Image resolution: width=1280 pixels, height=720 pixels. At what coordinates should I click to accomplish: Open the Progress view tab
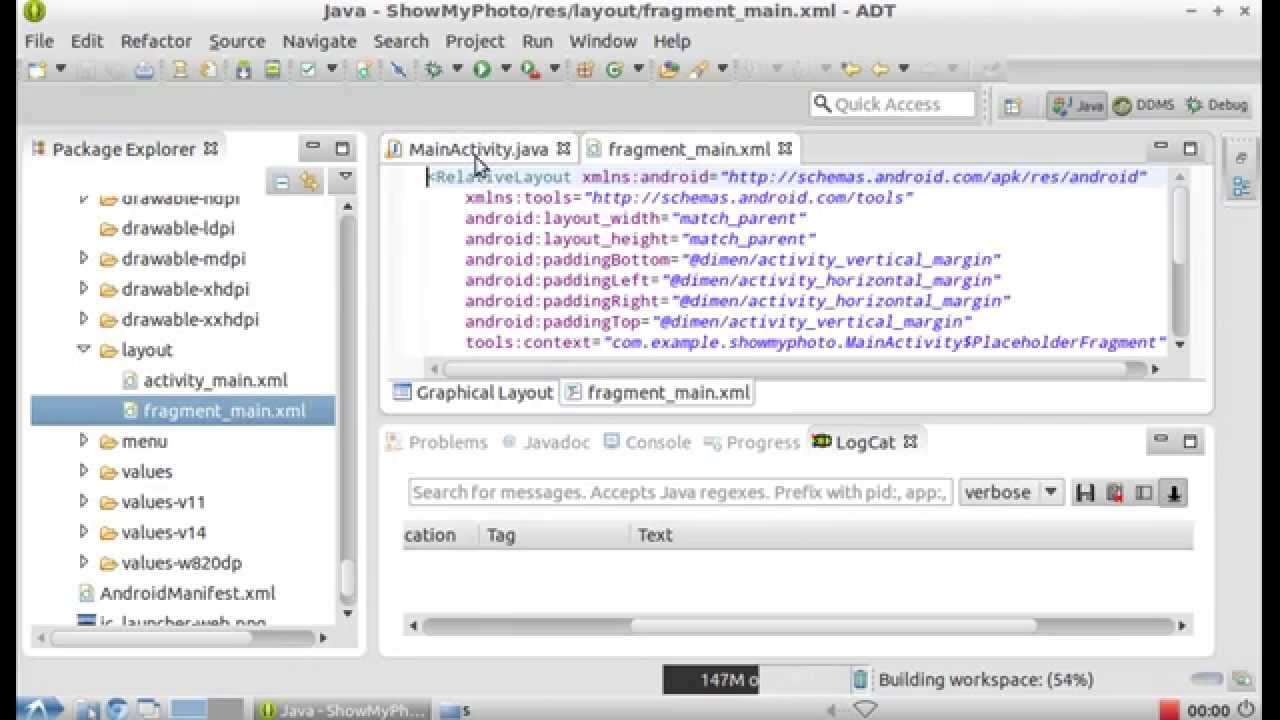[752, 442]
